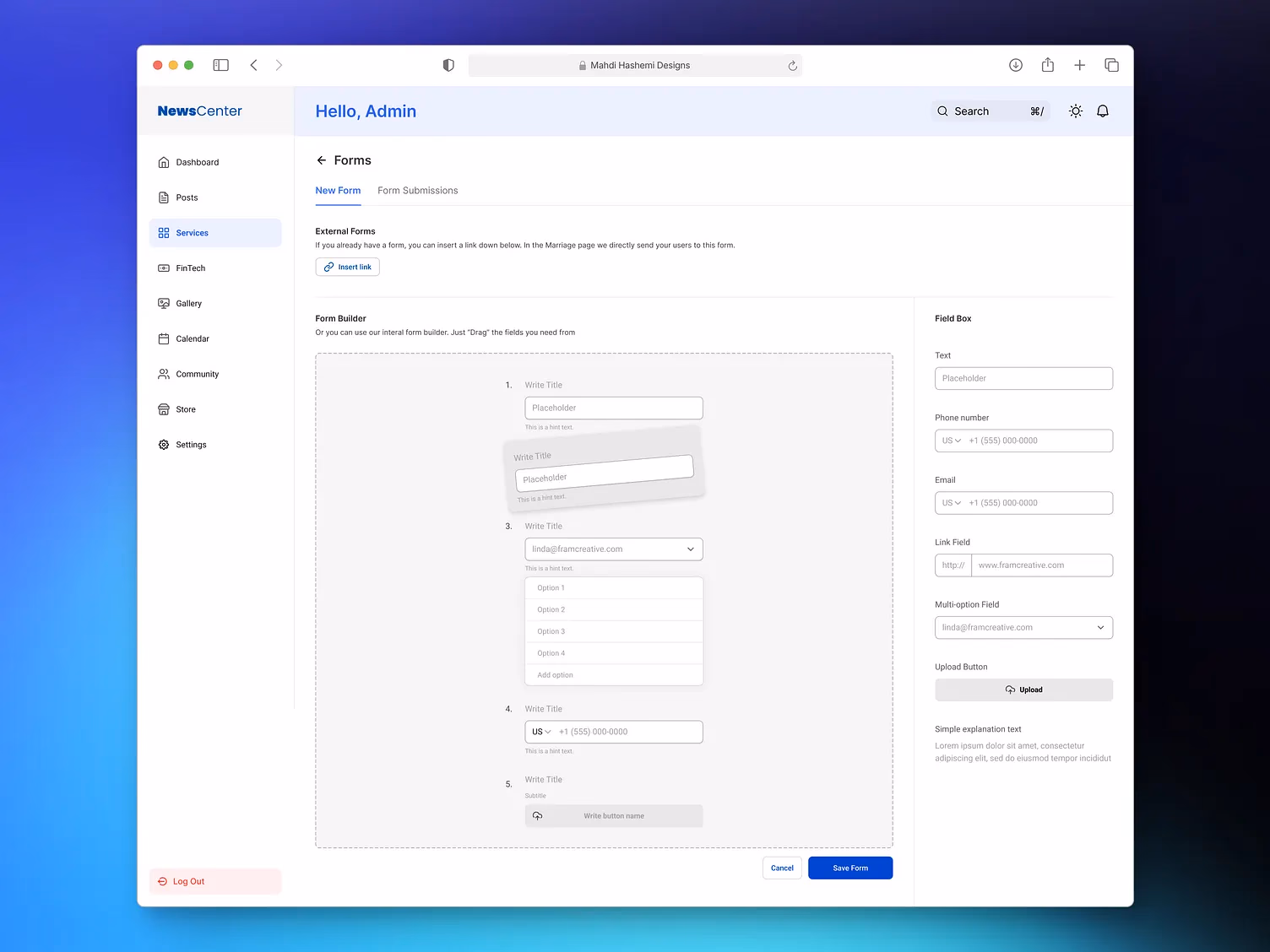Click Placeholder input in form field 1

614,408
